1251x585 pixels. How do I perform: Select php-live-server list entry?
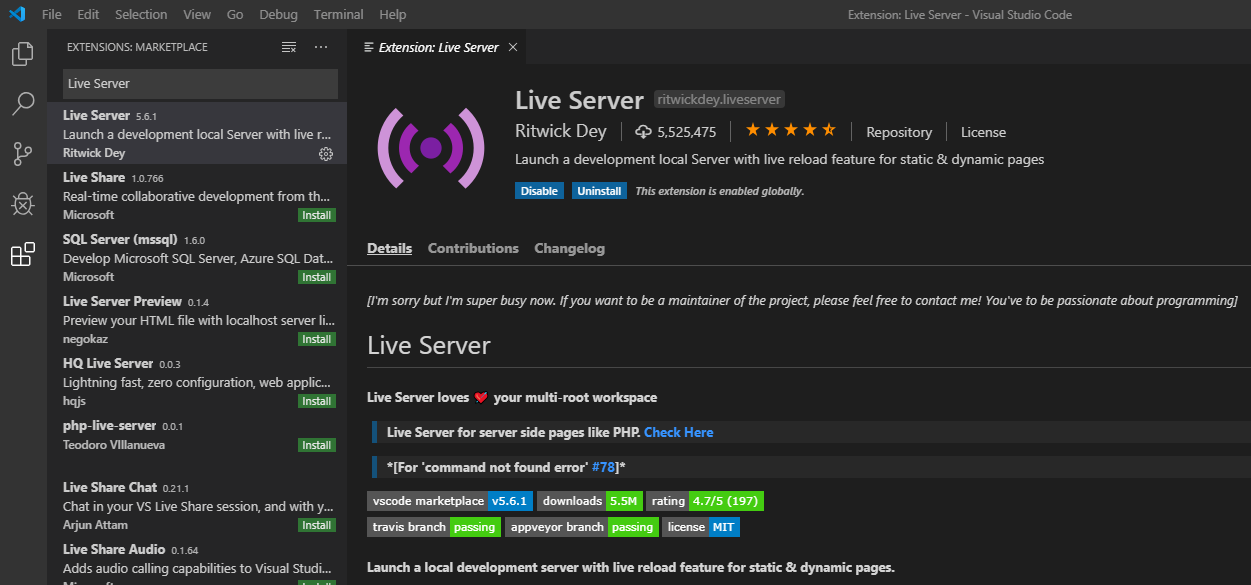pos(197,443)
